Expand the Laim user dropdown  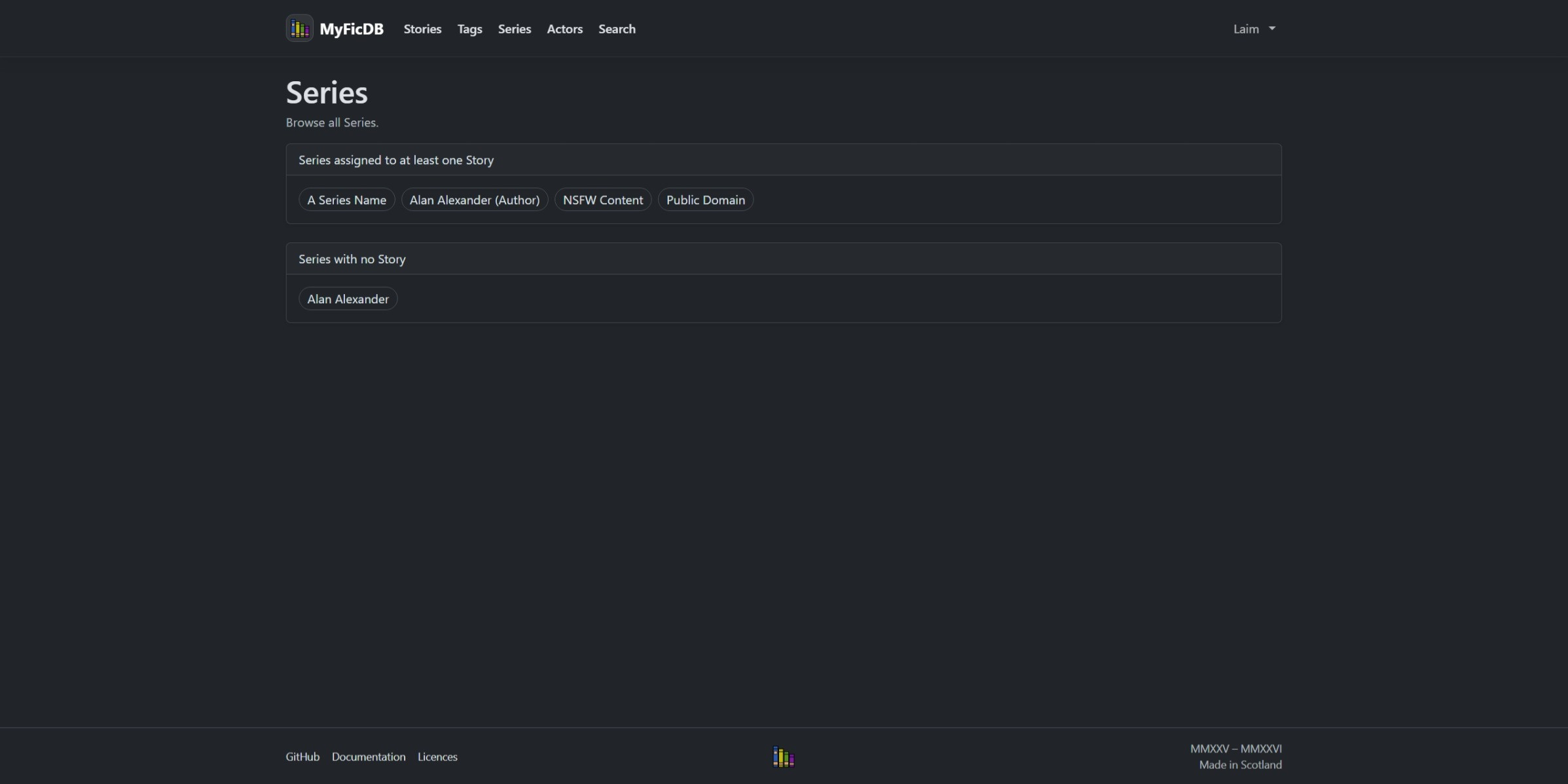(x=1246, y=29)
